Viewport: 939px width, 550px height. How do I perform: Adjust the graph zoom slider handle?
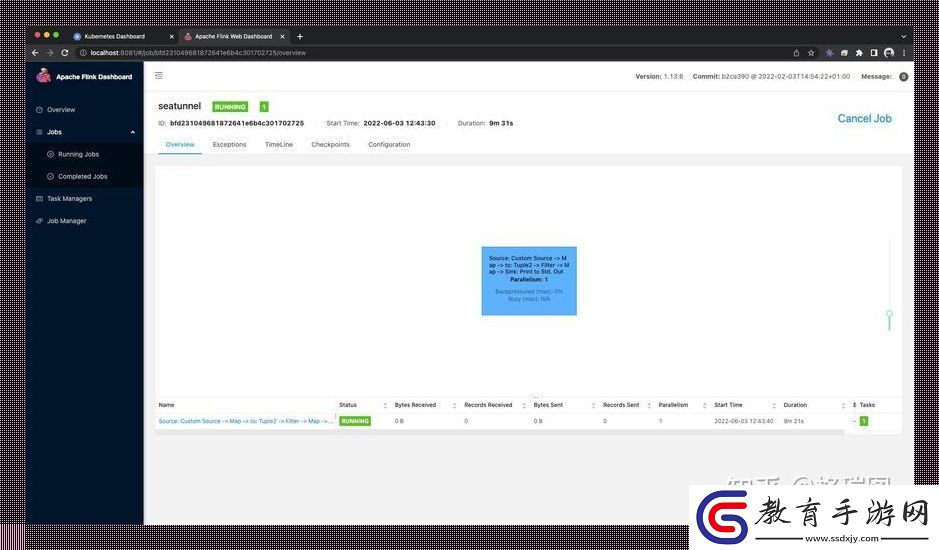click(x=889, y=314)
